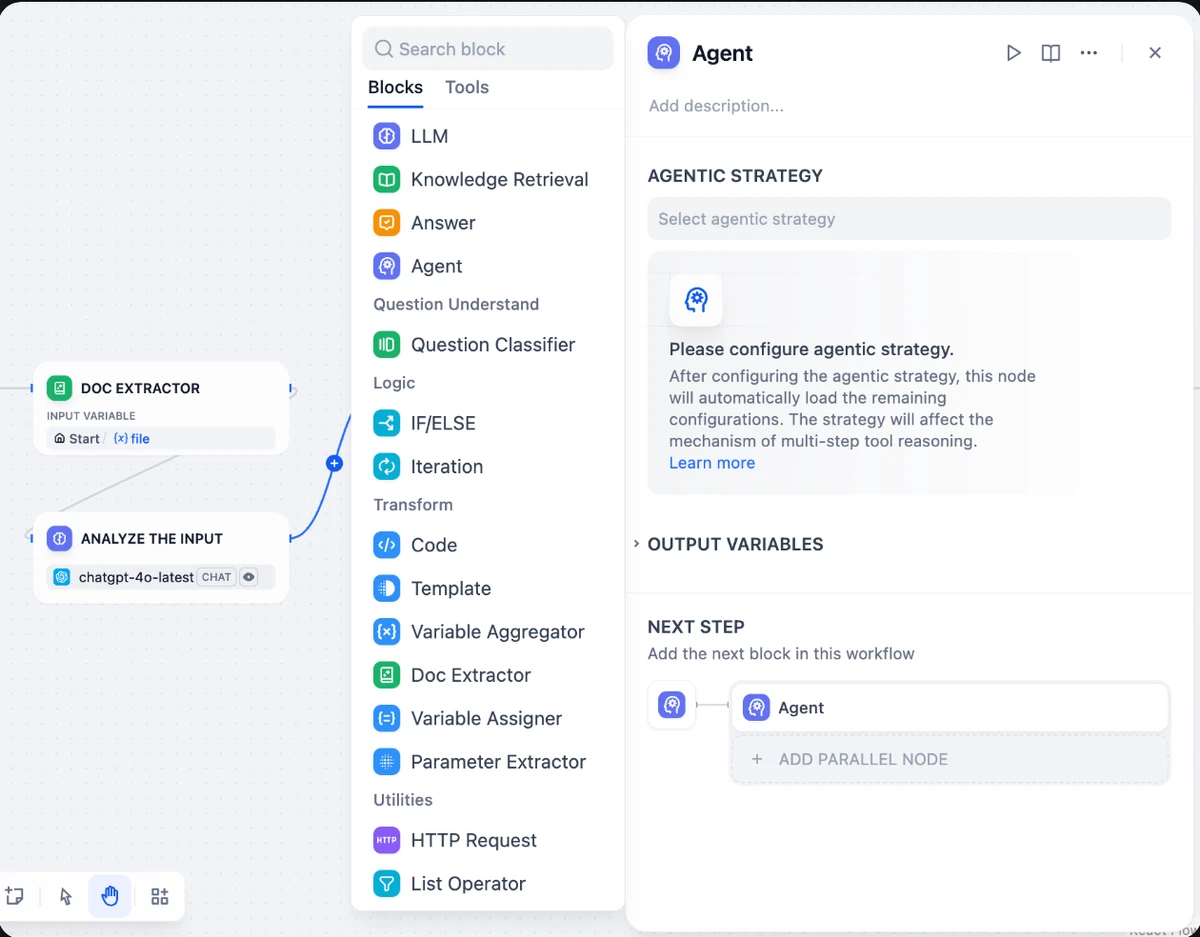Select the ANALYZE THE INPUT node
Viewport: 1200px width, 937px height.
tap(161, 558)
